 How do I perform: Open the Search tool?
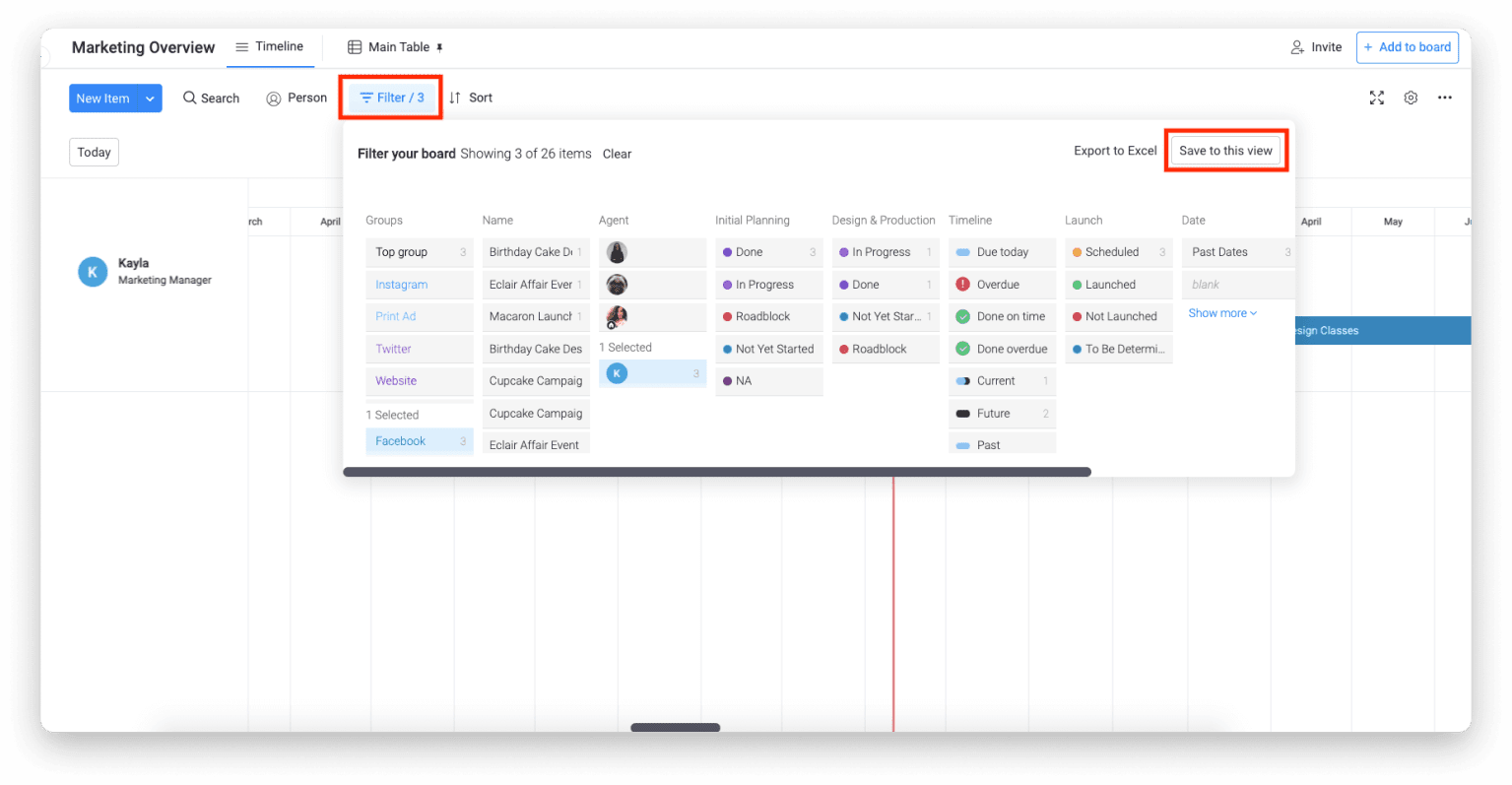pos(211,98)
